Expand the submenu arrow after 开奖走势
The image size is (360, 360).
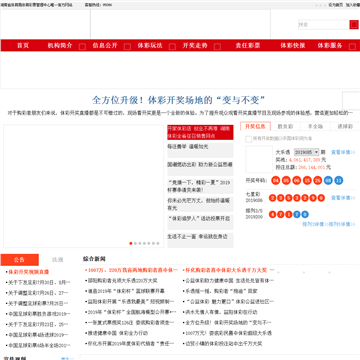coord(217,47)
